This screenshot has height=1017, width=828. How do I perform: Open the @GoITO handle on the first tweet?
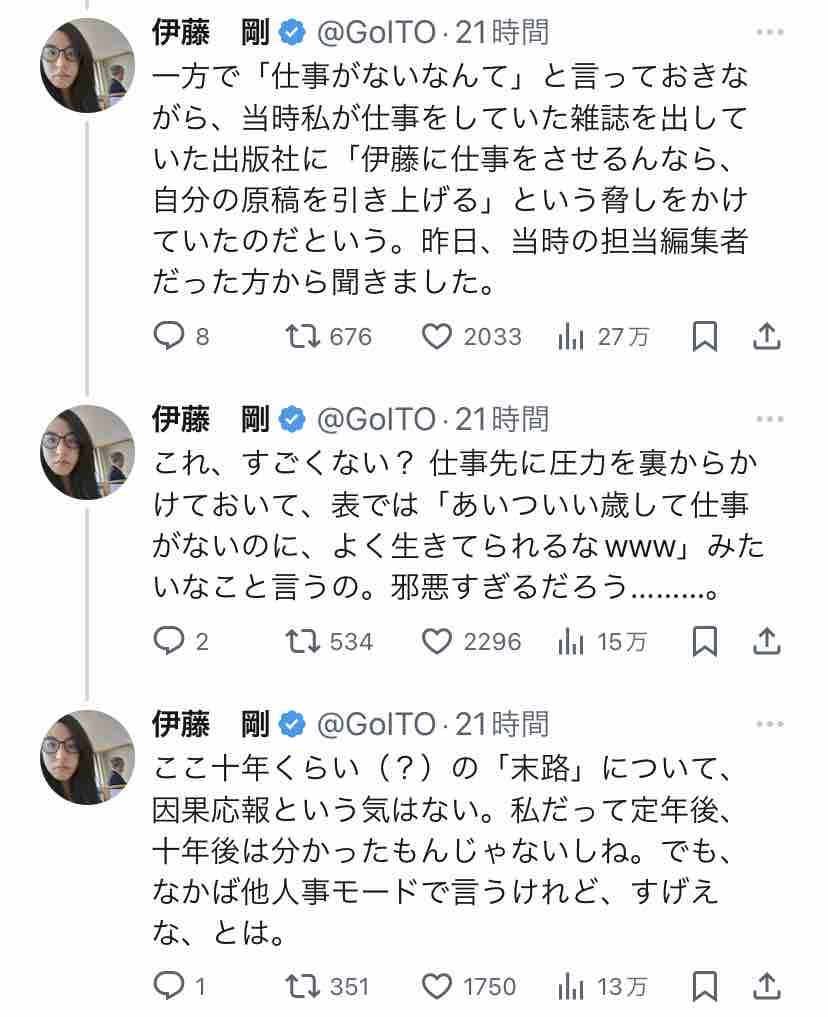pos(376,32)
